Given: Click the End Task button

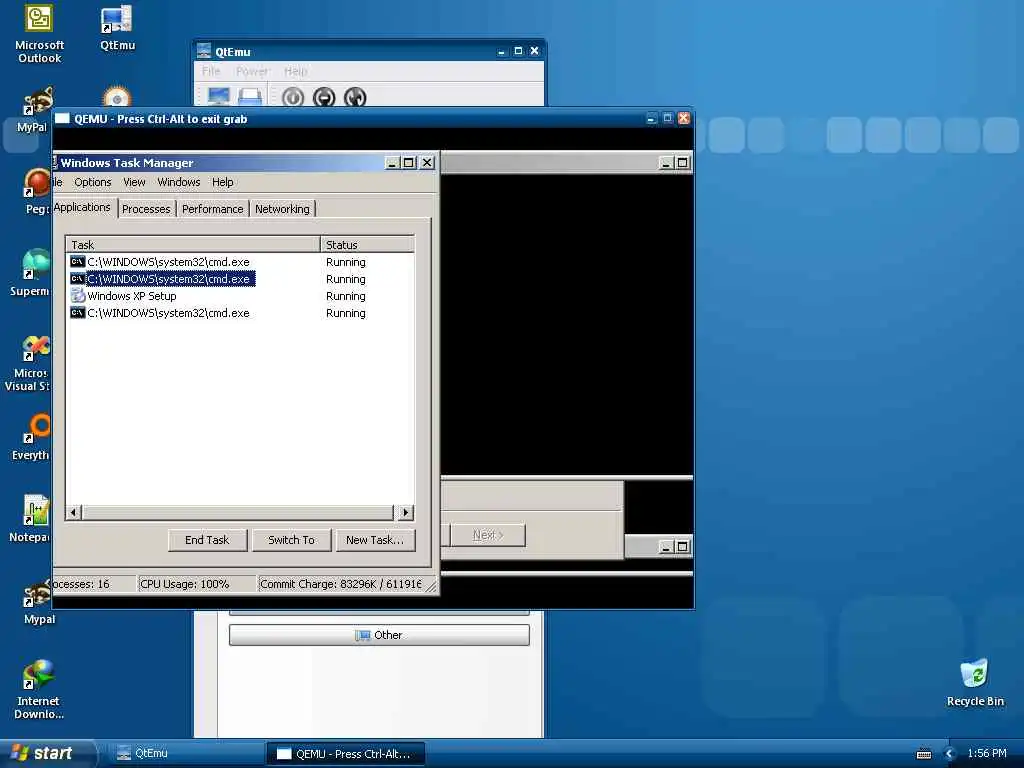Looking at the screenshot, I should coord(207,540).
